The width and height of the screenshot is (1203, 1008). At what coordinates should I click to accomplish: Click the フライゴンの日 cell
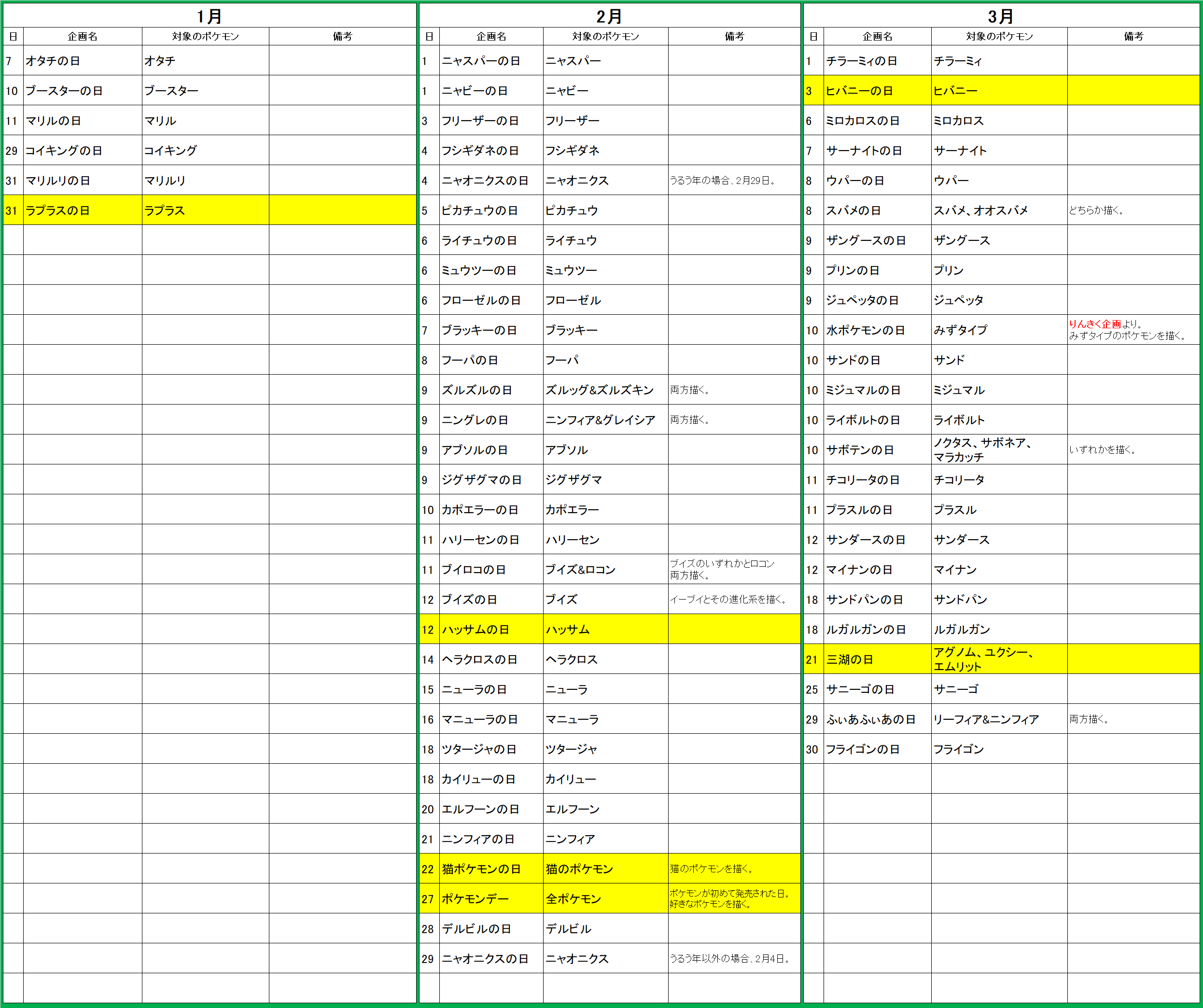tap(862, 749)
